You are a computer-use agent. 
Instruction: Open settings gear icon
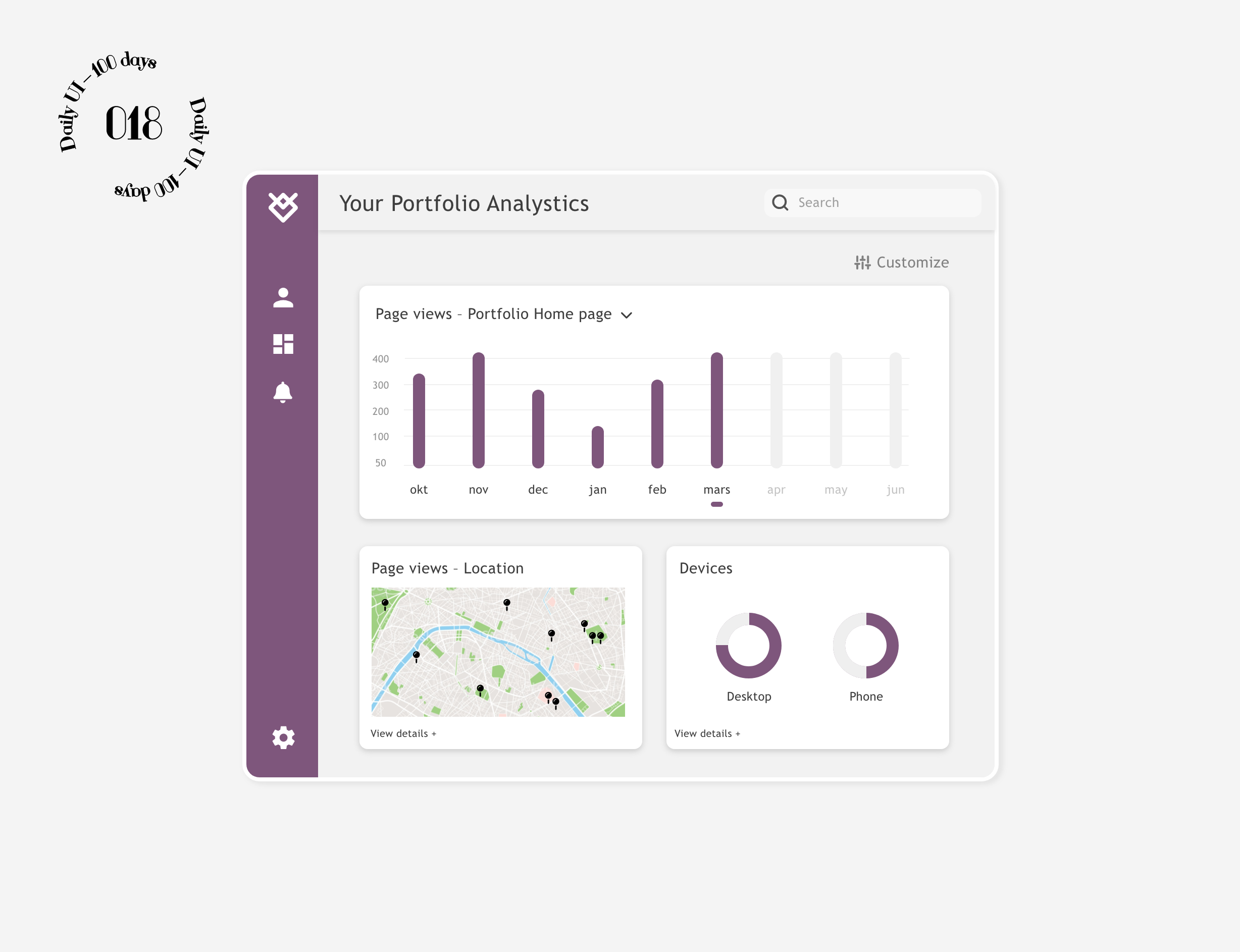pos(283,738)
